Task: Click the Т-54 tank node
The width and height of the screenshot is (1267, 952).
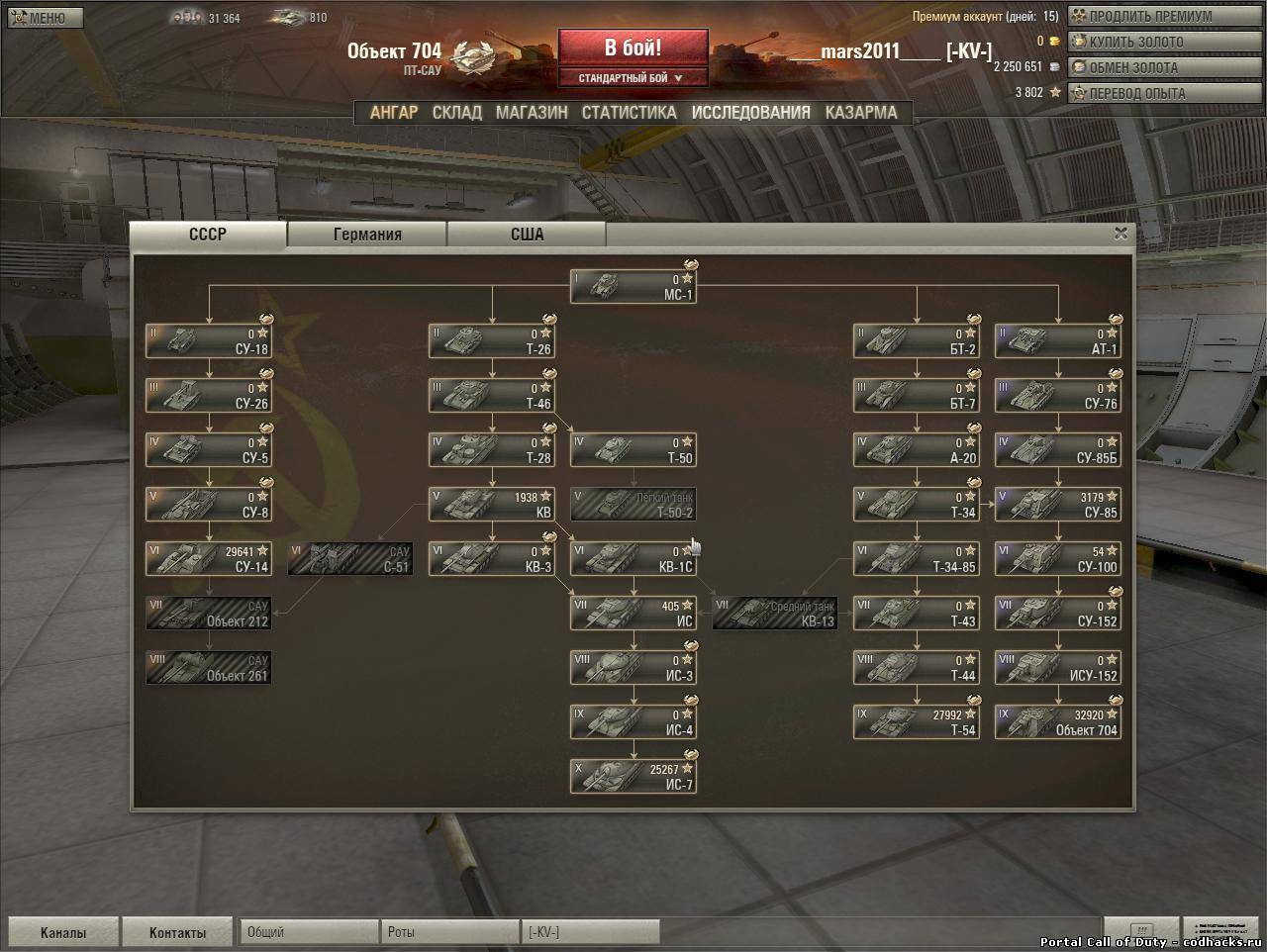Action: pos(917,722)
